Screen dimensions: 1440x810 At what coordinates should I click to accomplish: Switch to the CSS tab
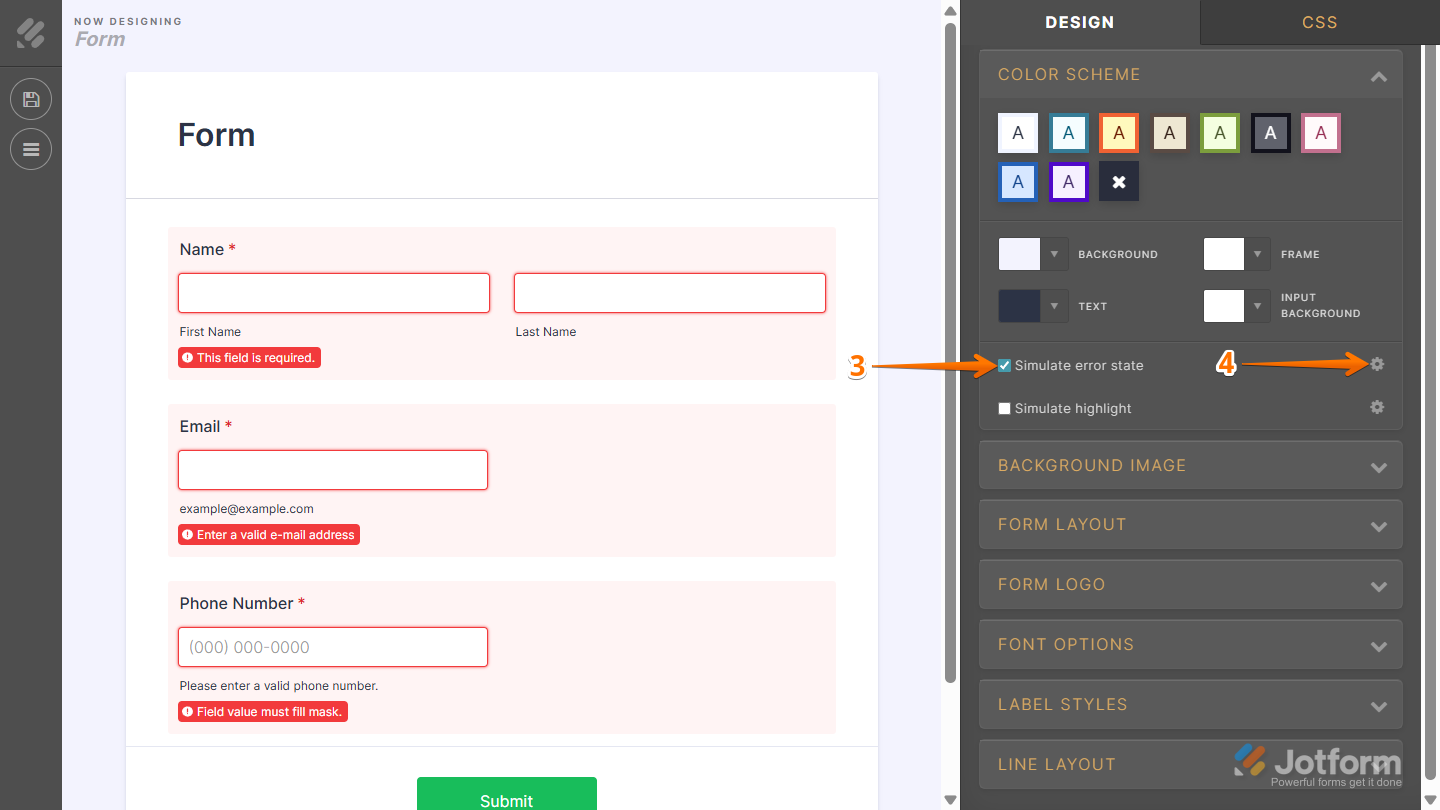tap(1319, 22)
